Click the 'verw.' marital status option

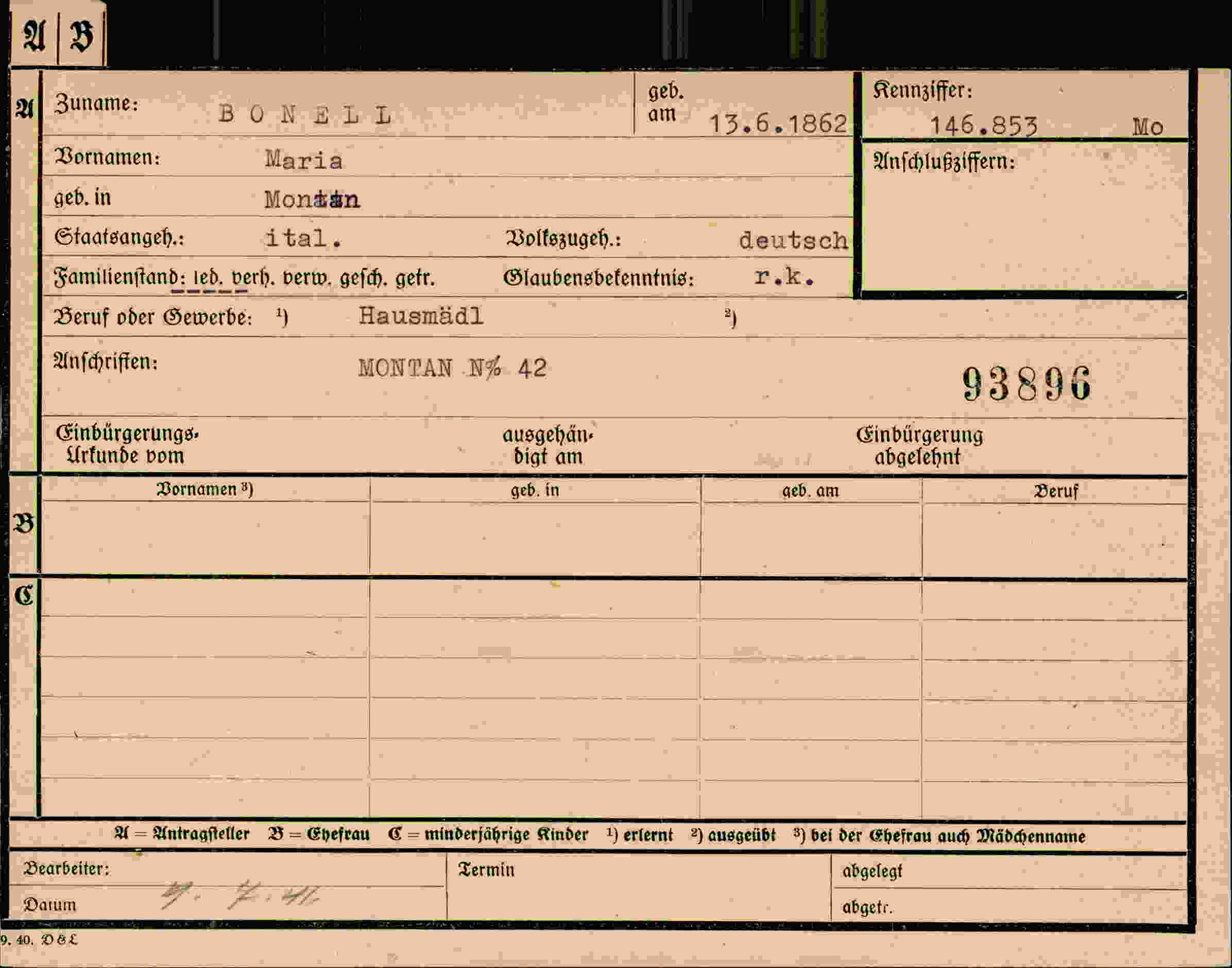307,278
